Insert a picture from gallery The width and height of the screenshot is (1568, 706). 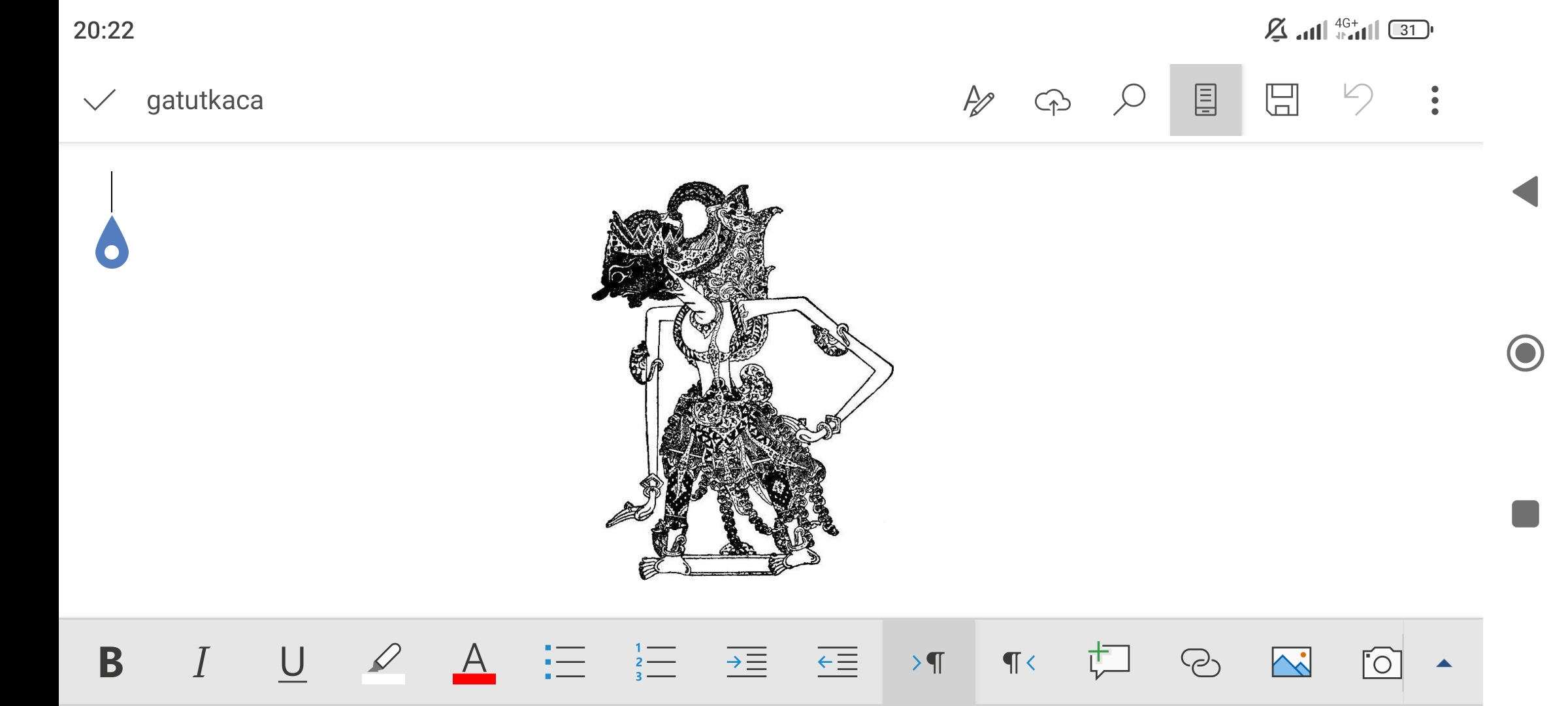click(x=1291, y=662)
